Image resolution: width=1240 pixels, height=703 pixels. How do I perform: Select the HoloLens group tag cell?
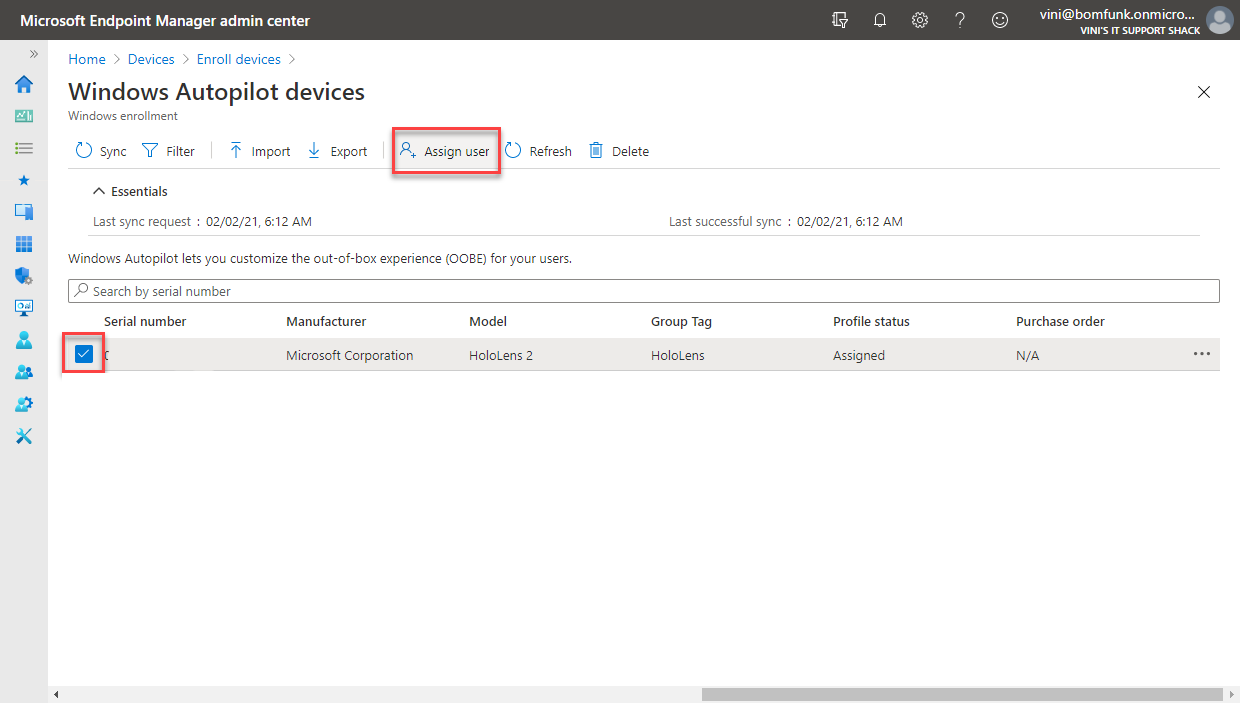coord(678,355)
